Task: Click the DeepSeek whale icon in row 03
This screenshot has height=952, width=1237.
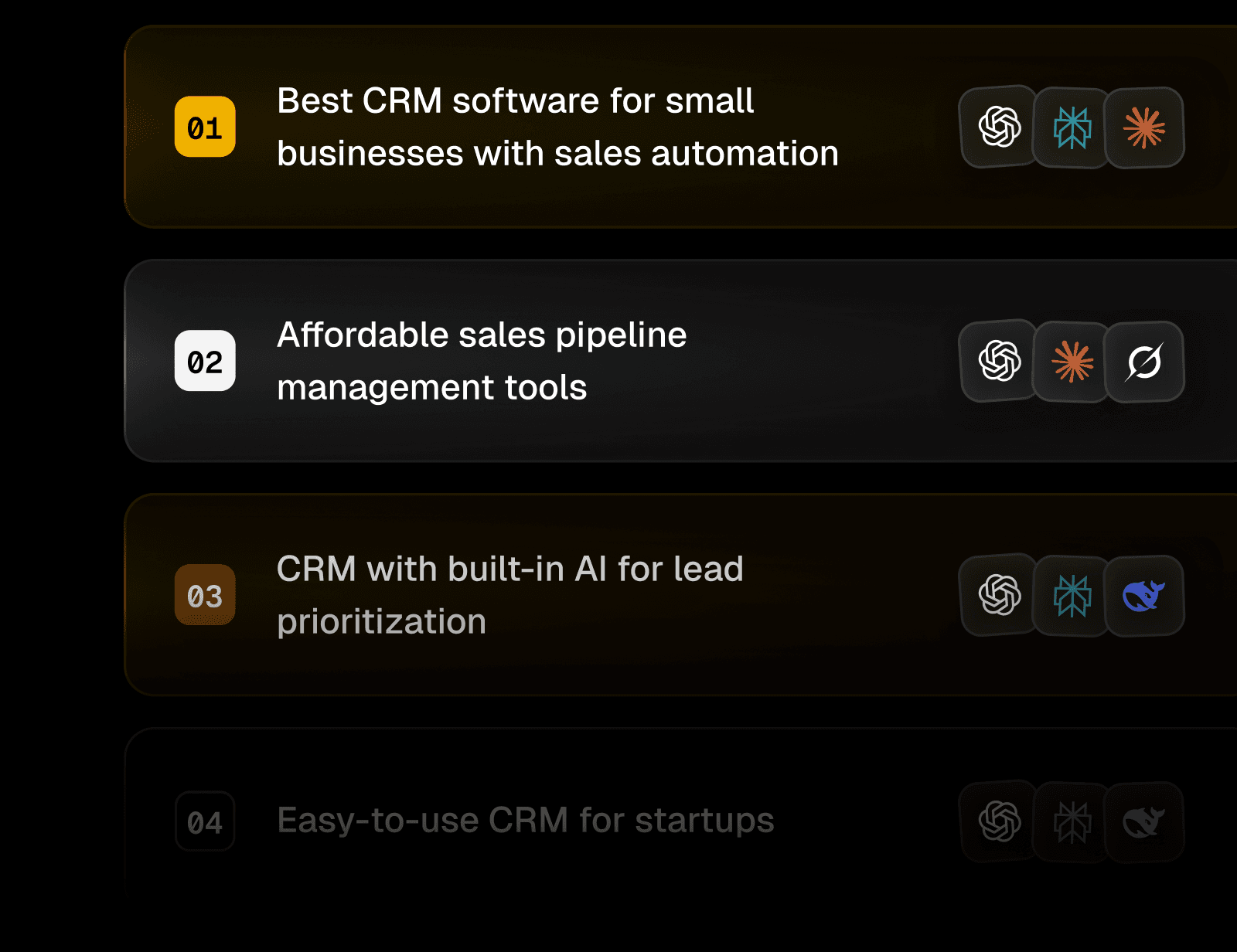Action: [1144, 596]
